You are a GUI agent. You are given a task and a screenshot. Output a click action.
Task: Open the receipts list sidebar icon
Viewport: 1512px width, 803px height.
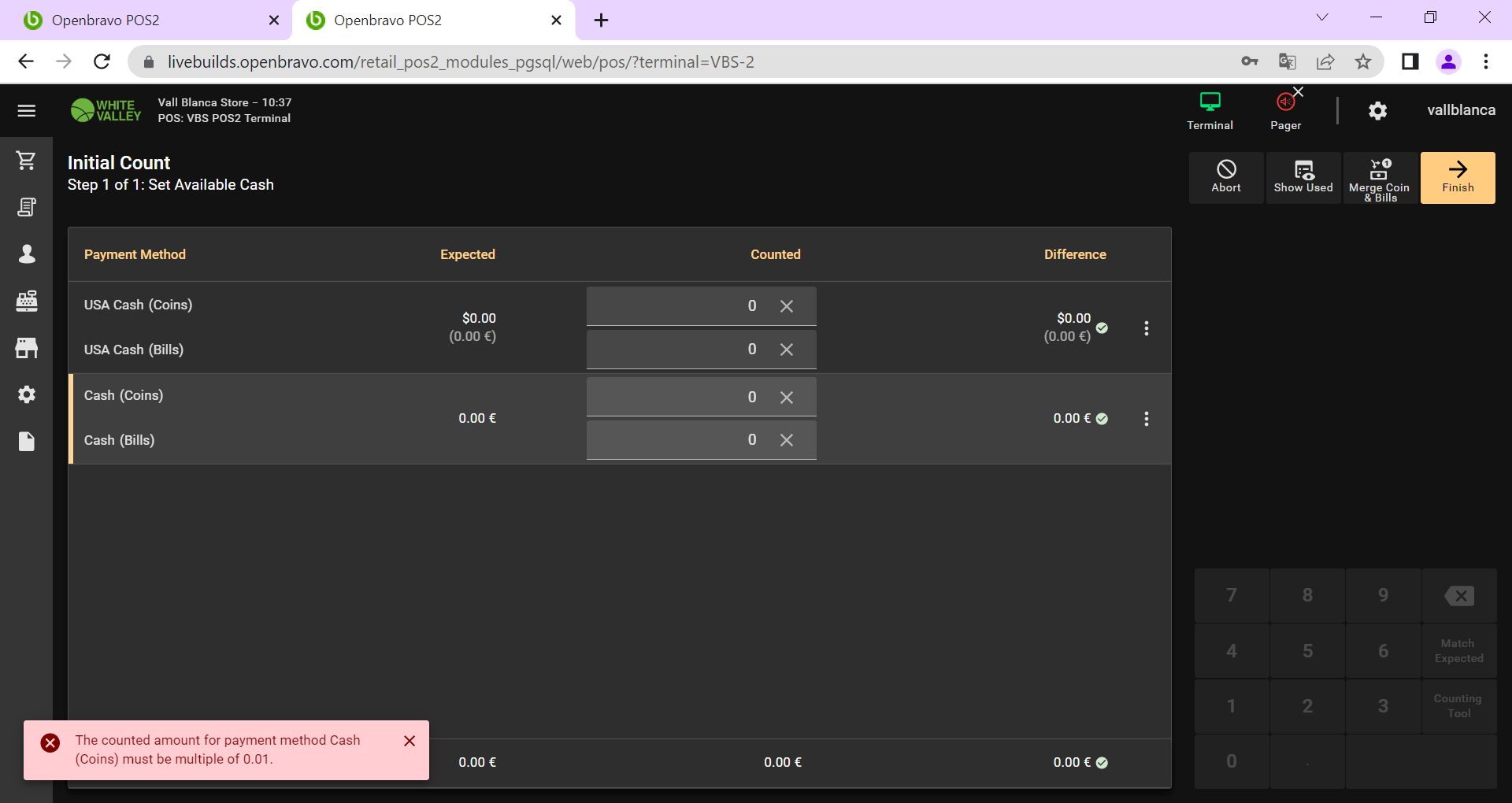click(x=27, y=207)
